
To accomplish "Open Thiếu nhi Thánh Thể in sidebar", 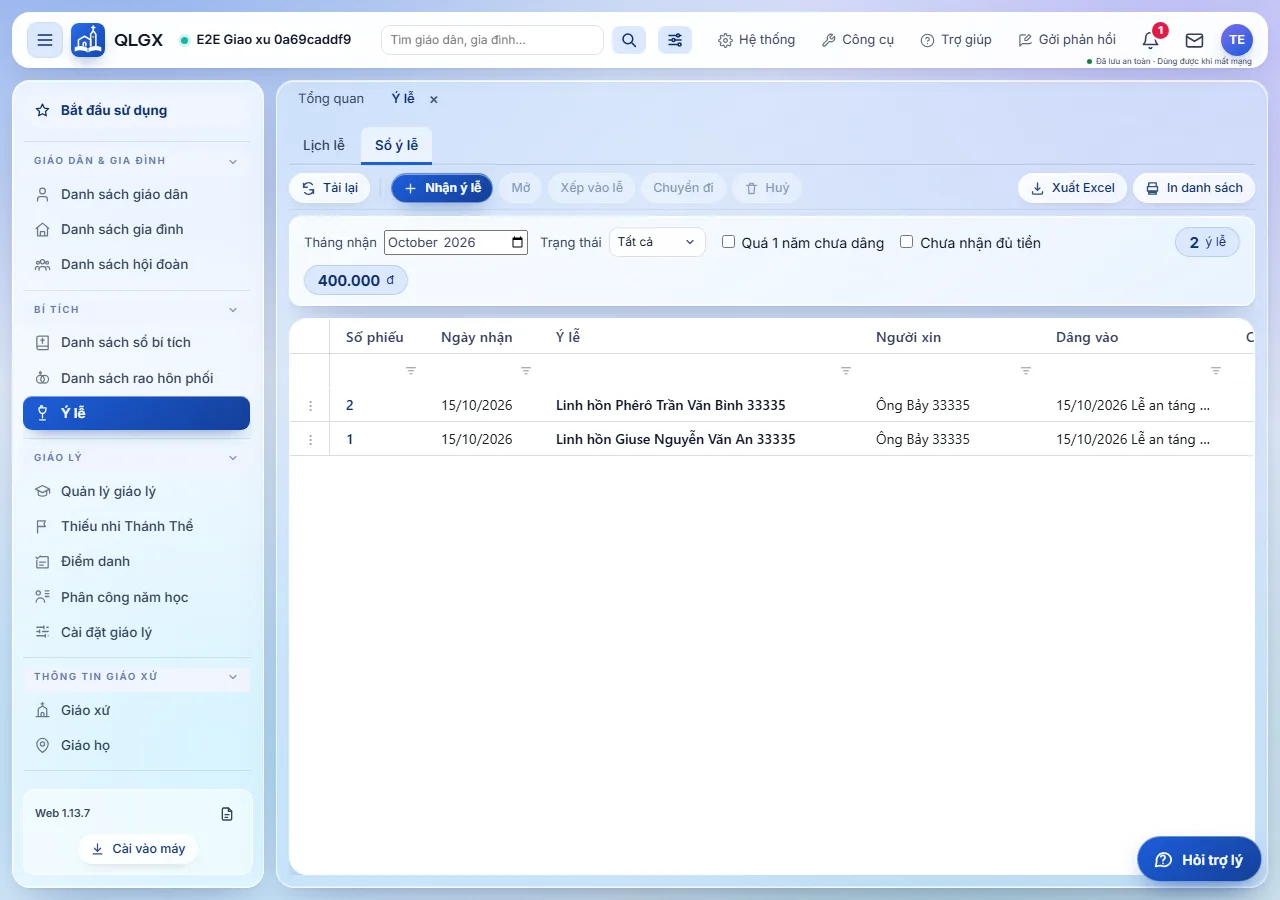I will pos(136,526).
